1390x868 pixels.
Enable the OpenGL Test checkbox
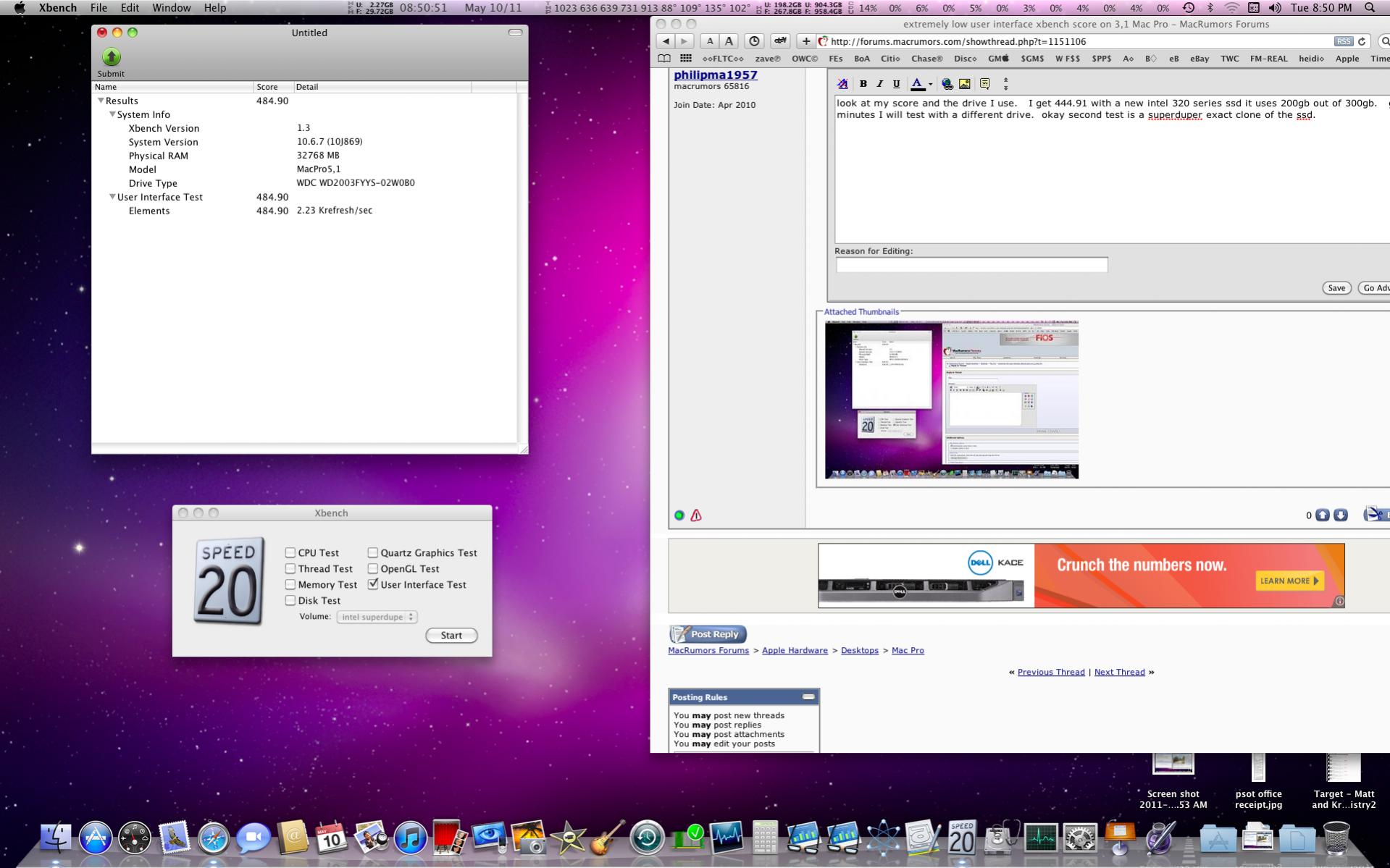[x=373, y=568]
